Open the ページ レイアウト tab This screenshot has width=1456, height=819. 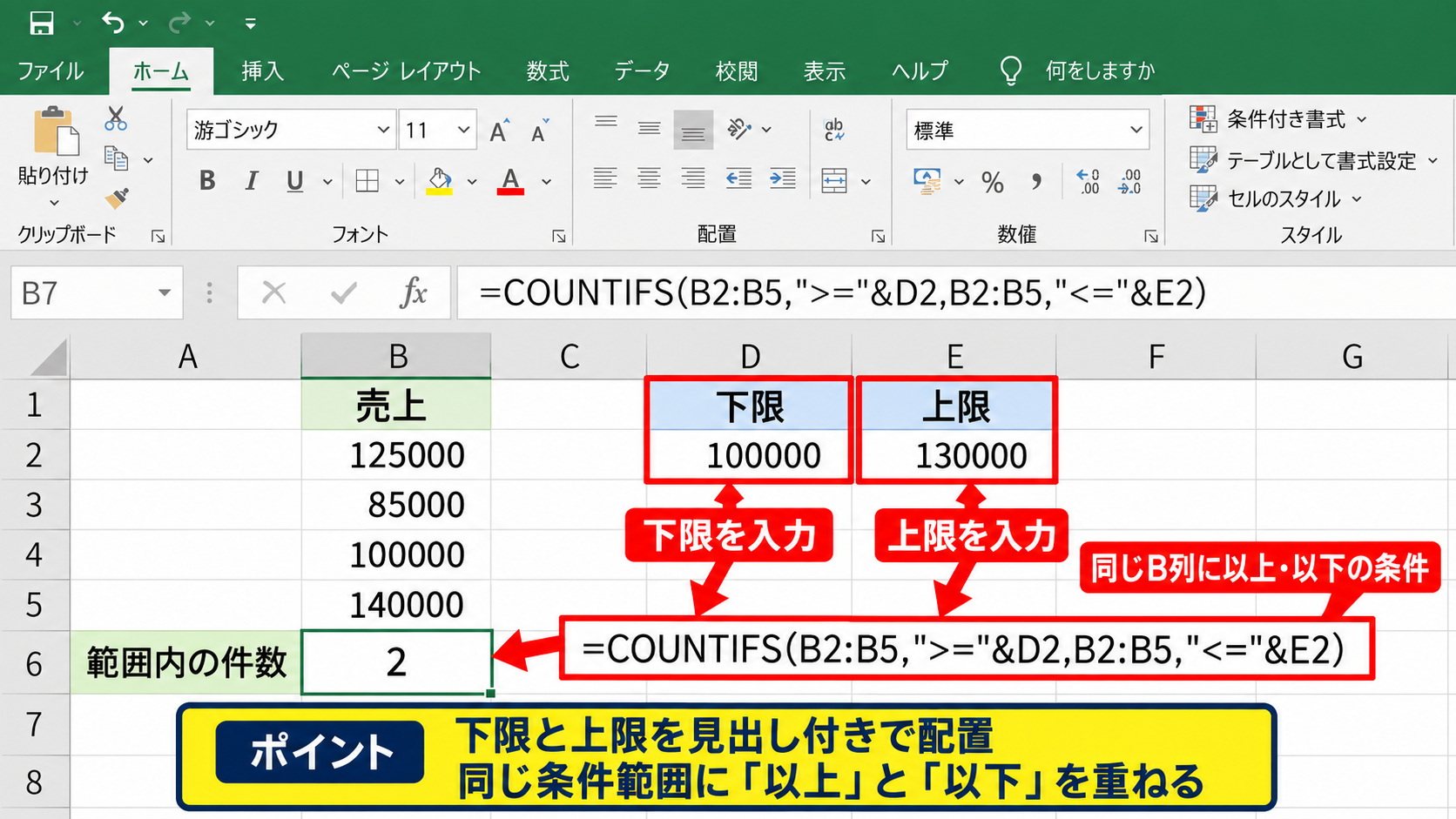click(406, 70)
